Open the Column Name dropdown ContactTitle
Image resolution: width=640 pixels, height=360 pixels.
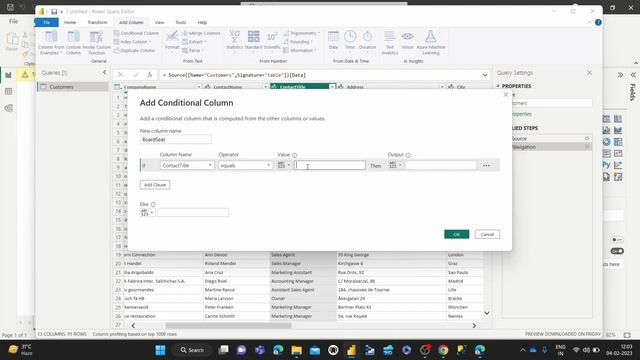point(187,165)
